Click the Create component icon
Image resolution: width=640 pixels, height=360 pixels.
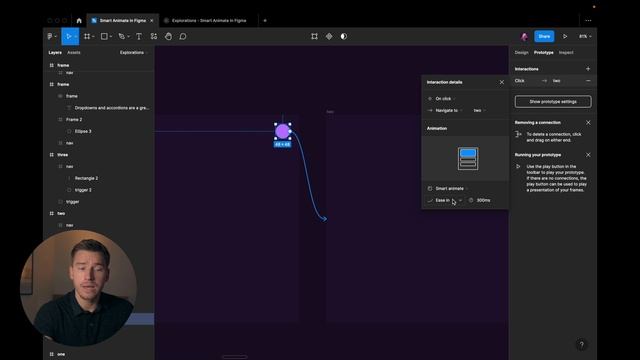(329, 36)
